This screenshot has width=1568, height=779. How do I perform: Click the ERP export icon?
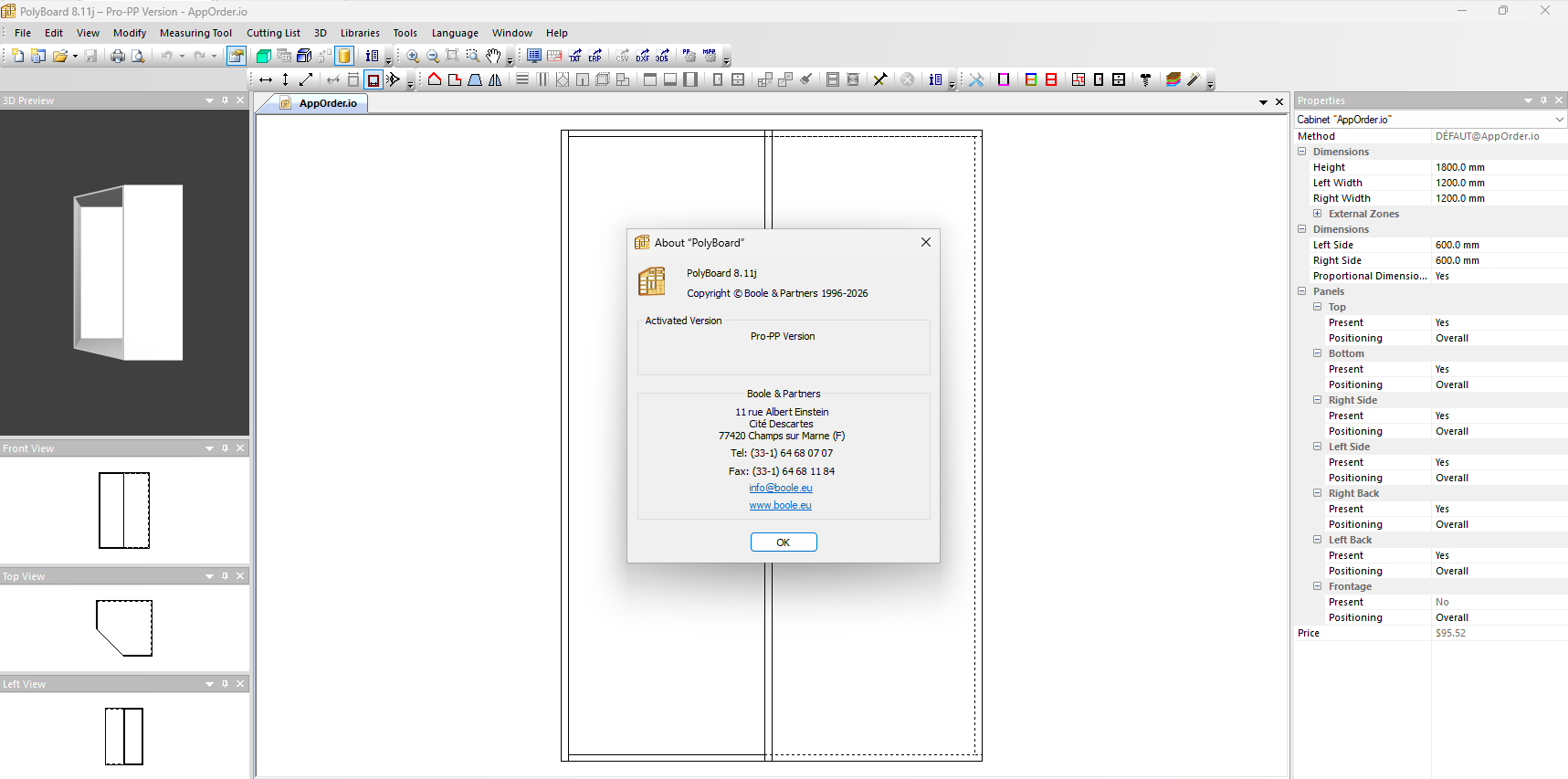click(595, 56)
